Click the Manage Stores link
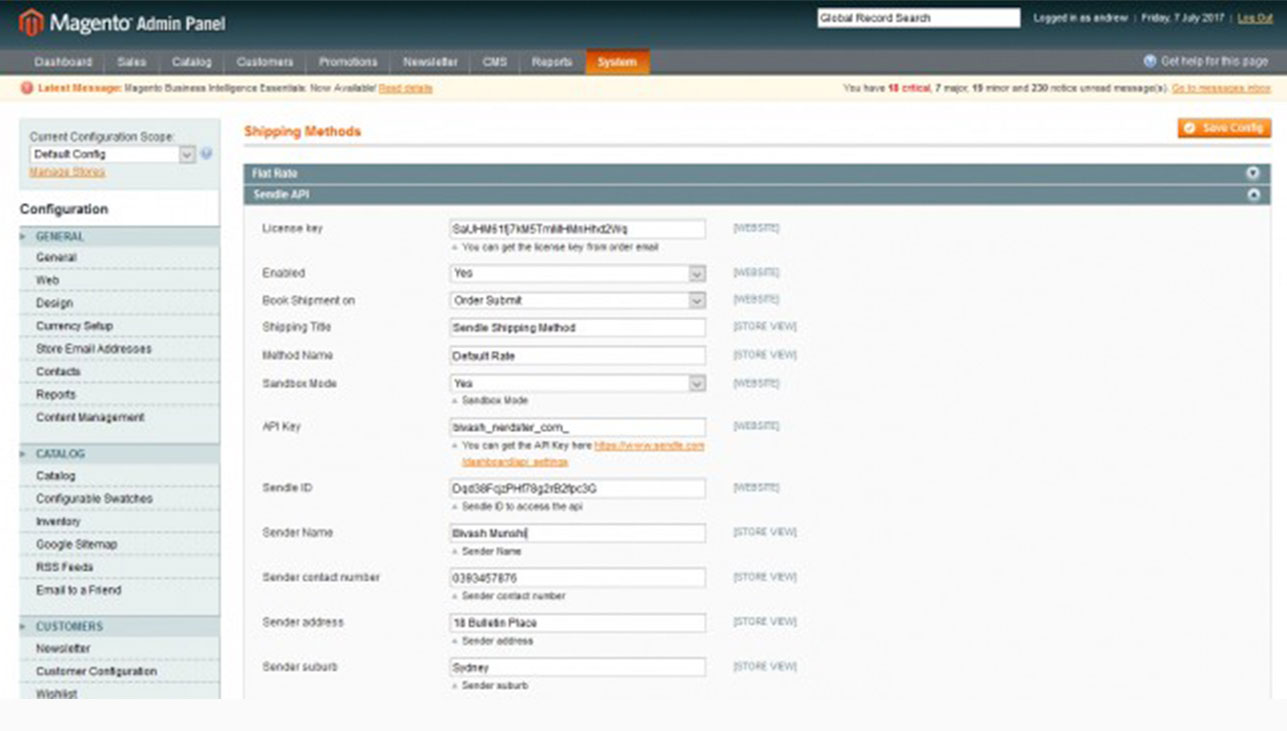The width and height of the screenshot is (1287, 731). 67,172
